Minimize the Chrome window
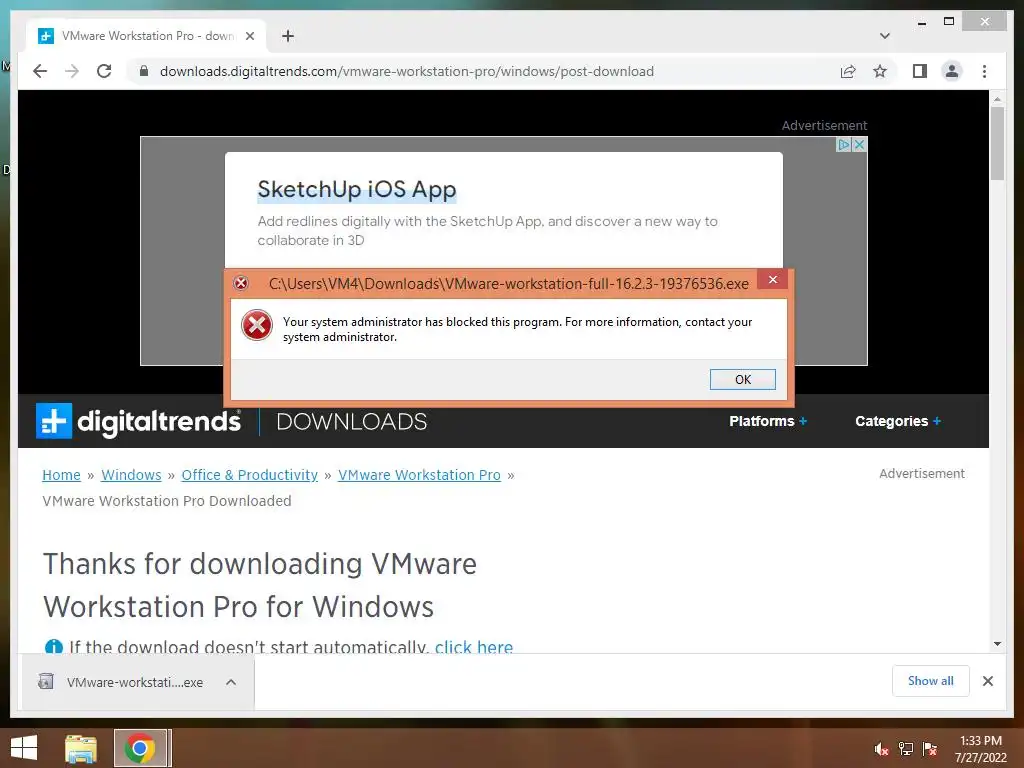Screen dimensions: 1024x768 (x=921, y=22)
